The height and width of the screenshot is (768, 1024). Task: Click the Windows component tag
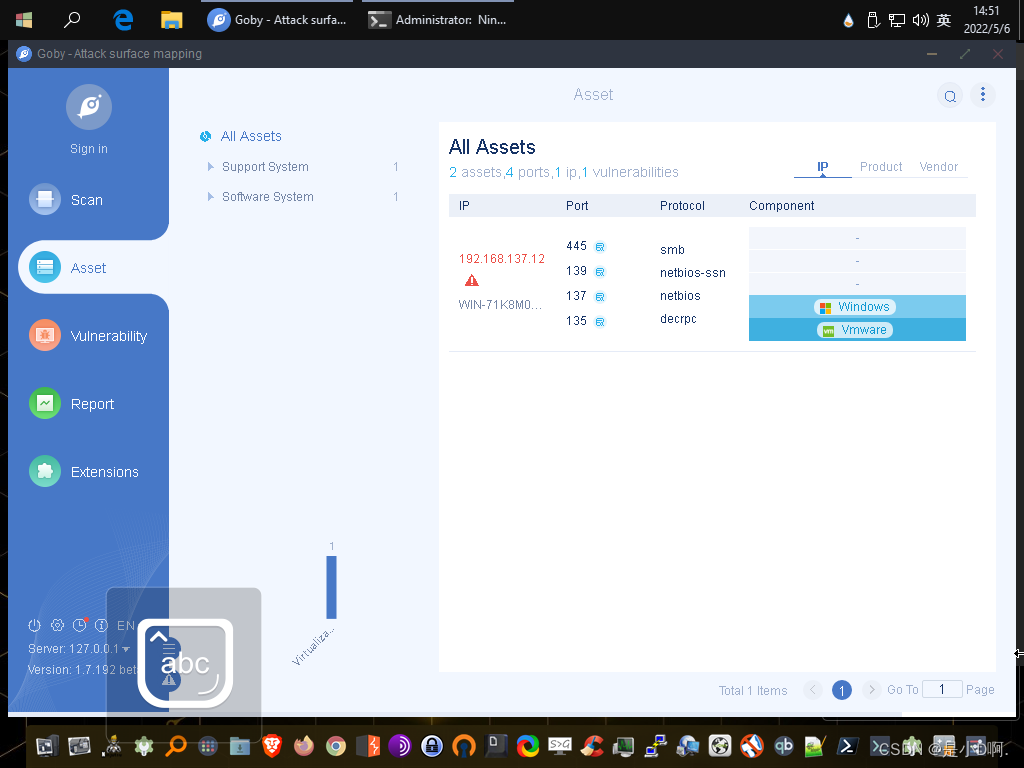(855, 307)
